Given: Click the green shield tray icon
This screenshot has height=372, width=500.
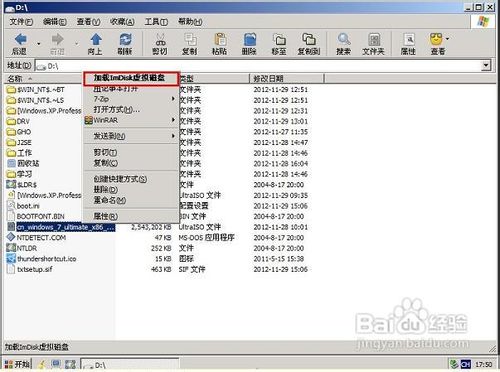Looking at the screenshot, I should (453, 364).
